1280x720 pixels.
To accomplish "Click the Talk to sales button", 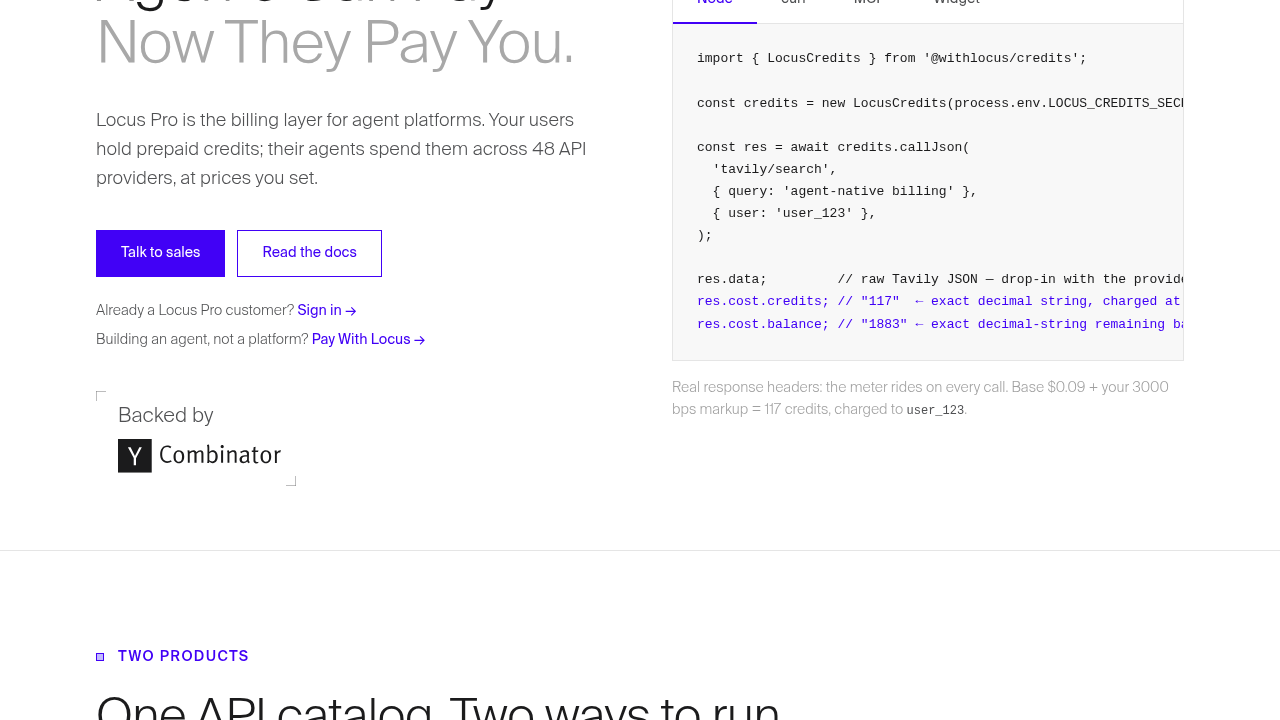I will coord(160,253).
